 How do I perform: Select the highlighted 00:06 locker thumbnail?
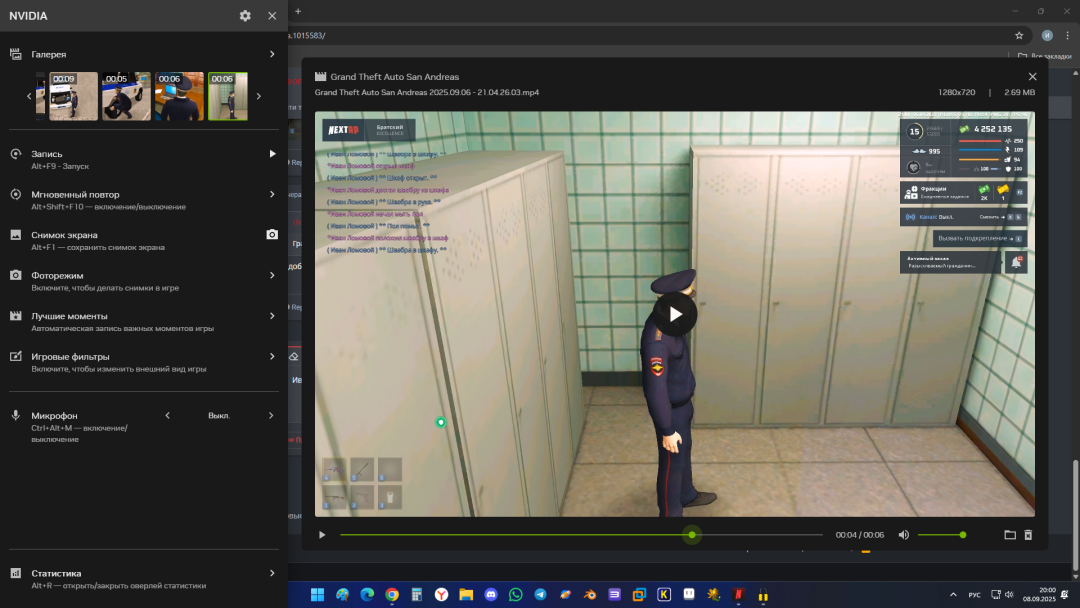(x=228, y=96)
